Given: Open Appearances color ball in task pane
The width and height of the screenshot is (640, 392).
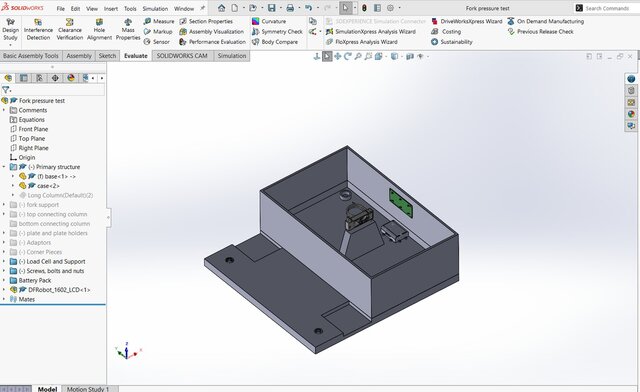Looking at the screenshot, I should (x=631, y=114).
